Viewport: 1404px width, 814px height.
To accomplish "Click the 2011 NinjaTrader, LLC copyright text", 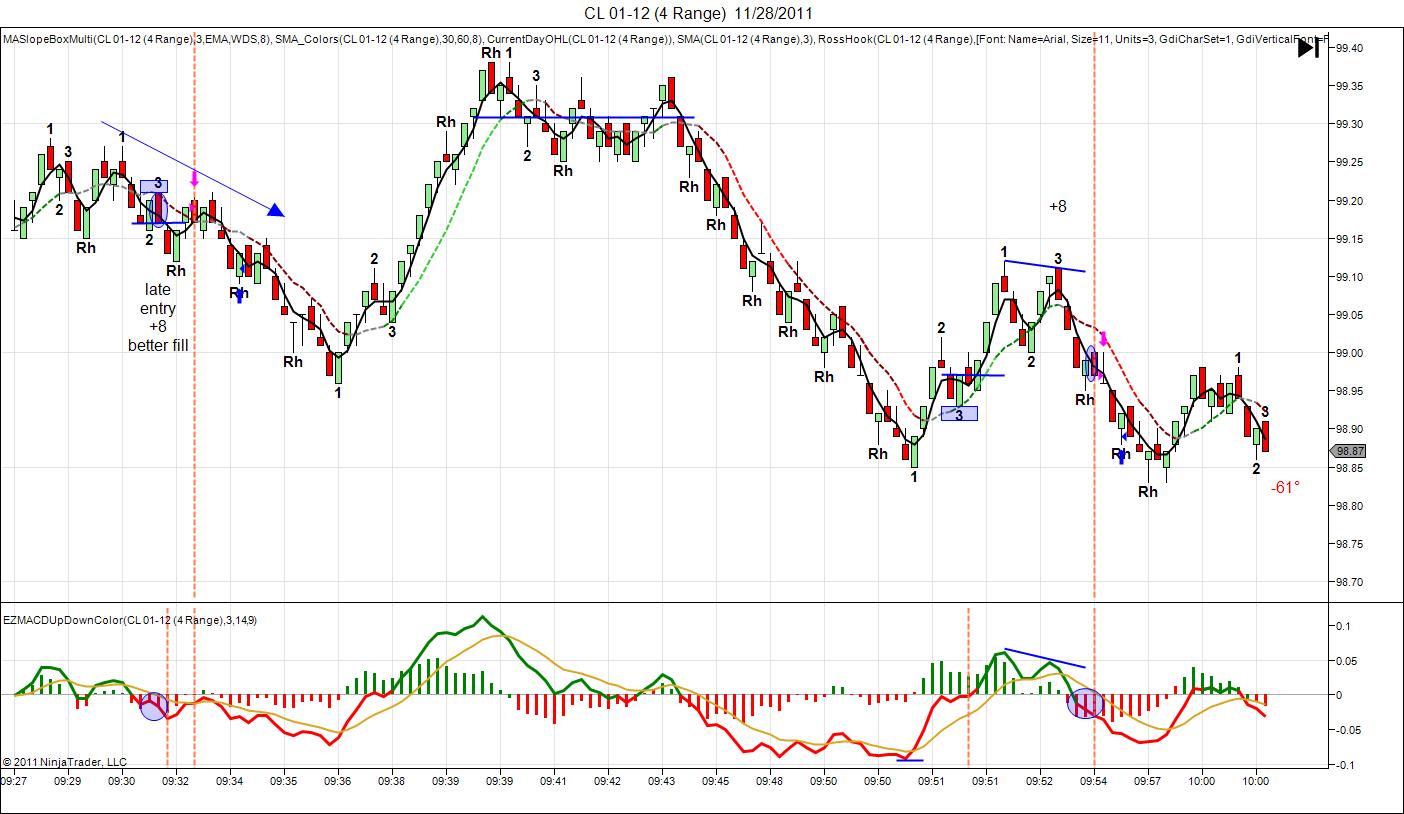I will [x=66, y=761].
